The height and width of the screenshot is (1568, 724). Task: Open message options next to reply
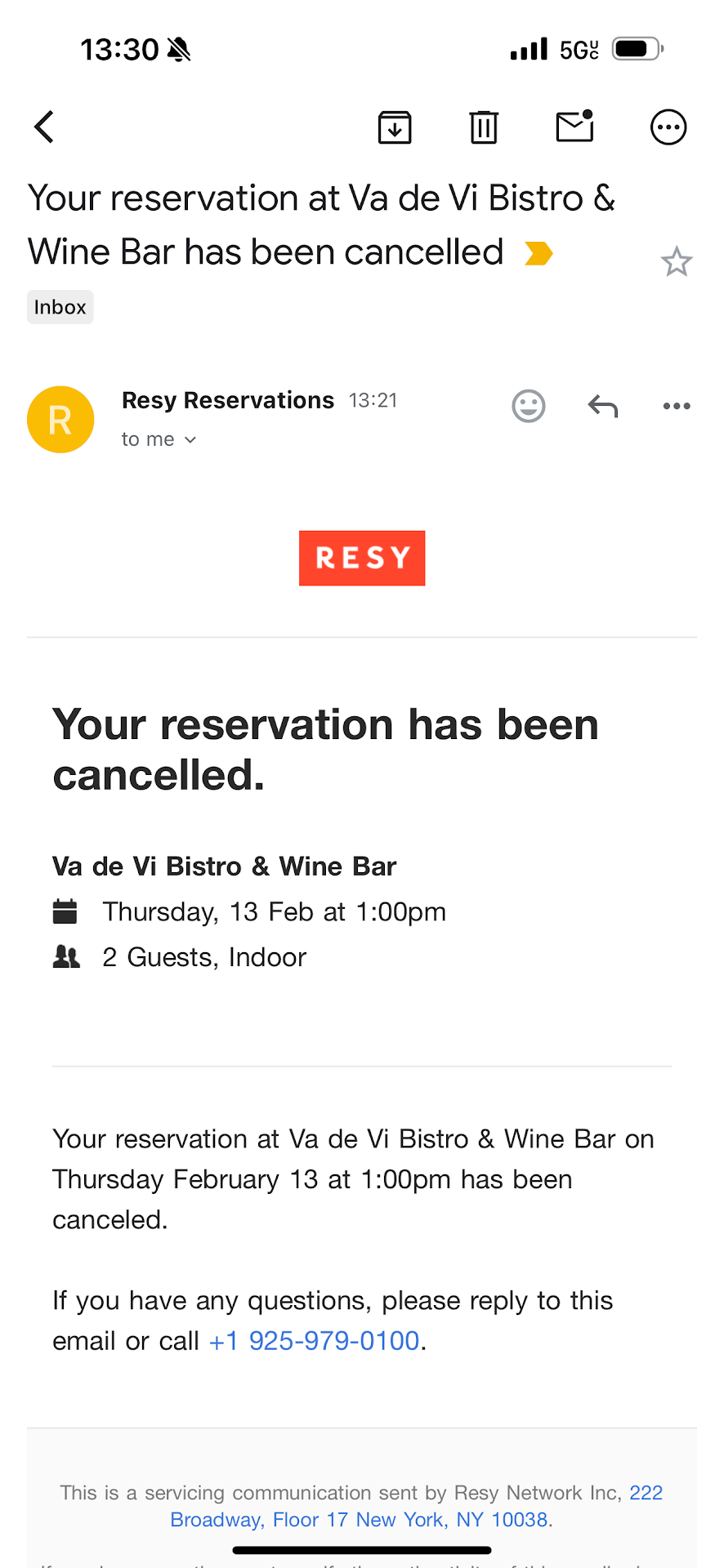point(677,406)
